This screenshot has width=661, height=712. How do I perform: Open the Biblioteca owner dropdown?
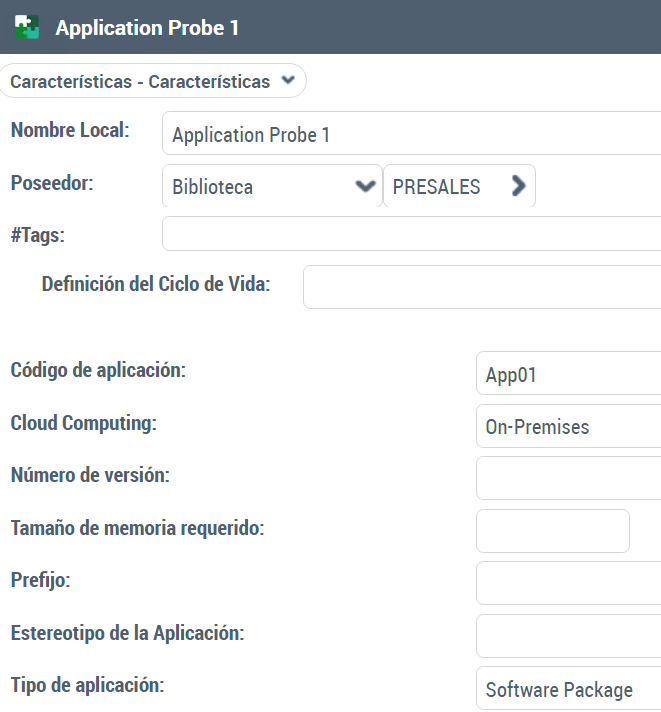pos(272,186)
